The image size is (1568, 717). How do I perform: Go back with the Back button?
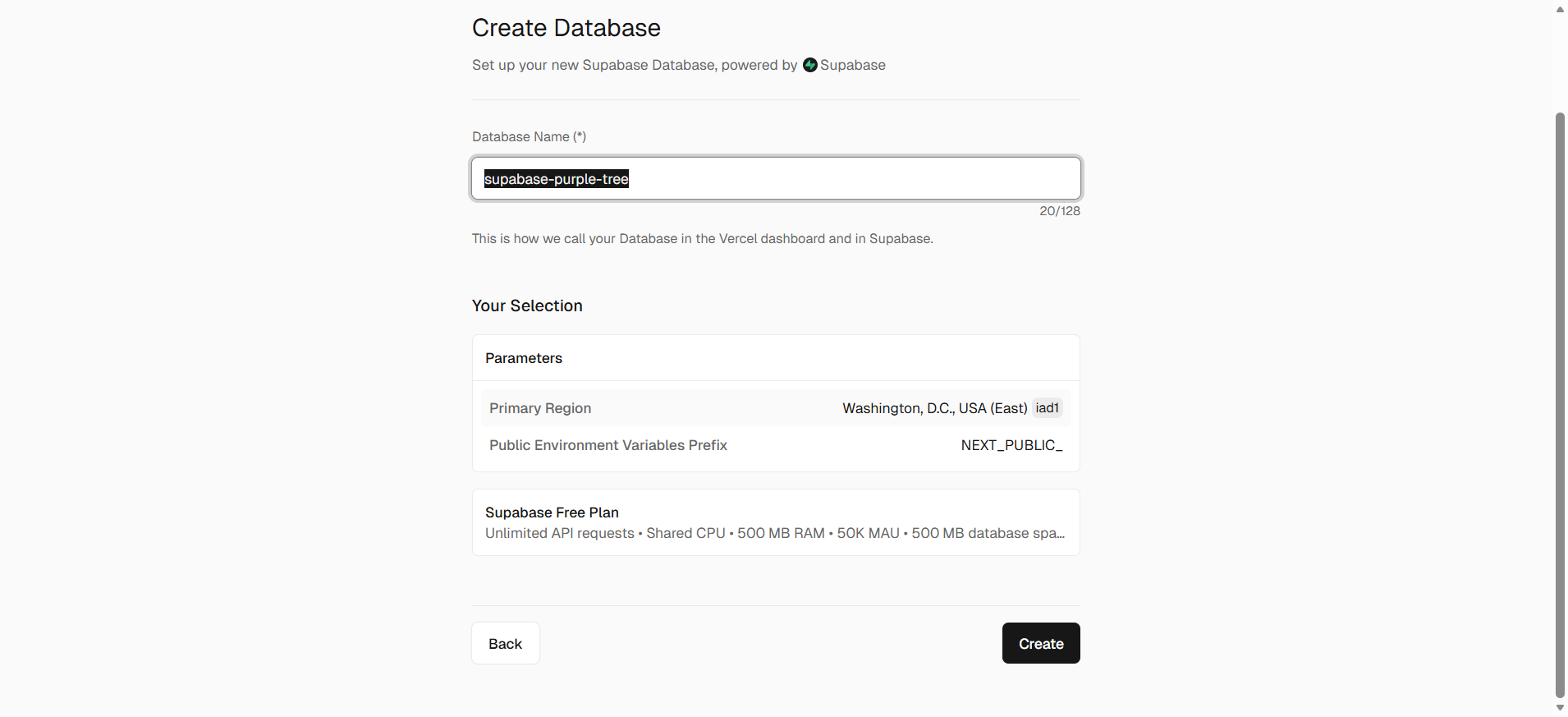coord(506,643)
